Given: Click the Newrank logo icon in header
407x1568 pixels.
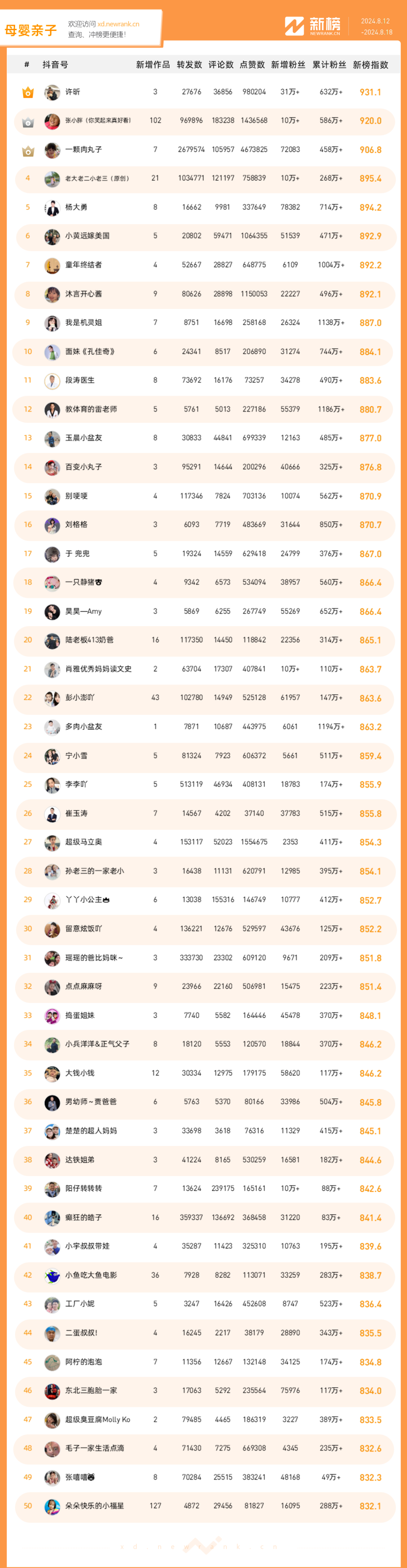Looking at the screenshot, I should point(294,26).
